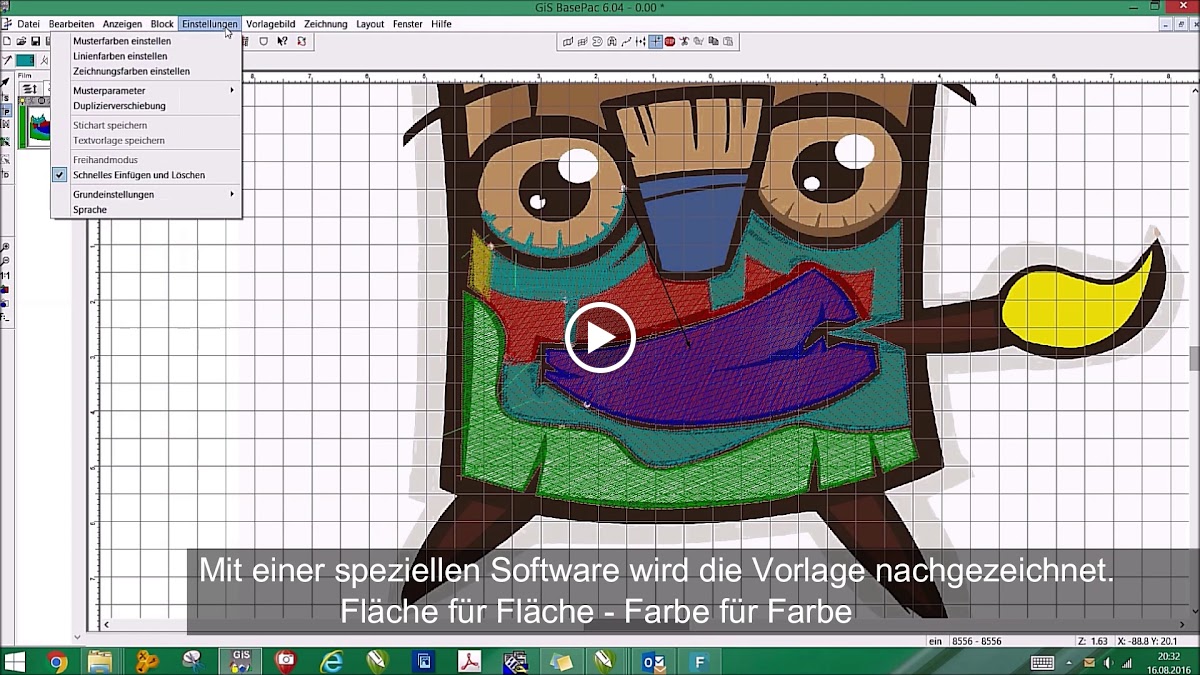The image size is (1200, 675).
Task: Choose Sprache menu entry
Action: [x=146, y=210]
